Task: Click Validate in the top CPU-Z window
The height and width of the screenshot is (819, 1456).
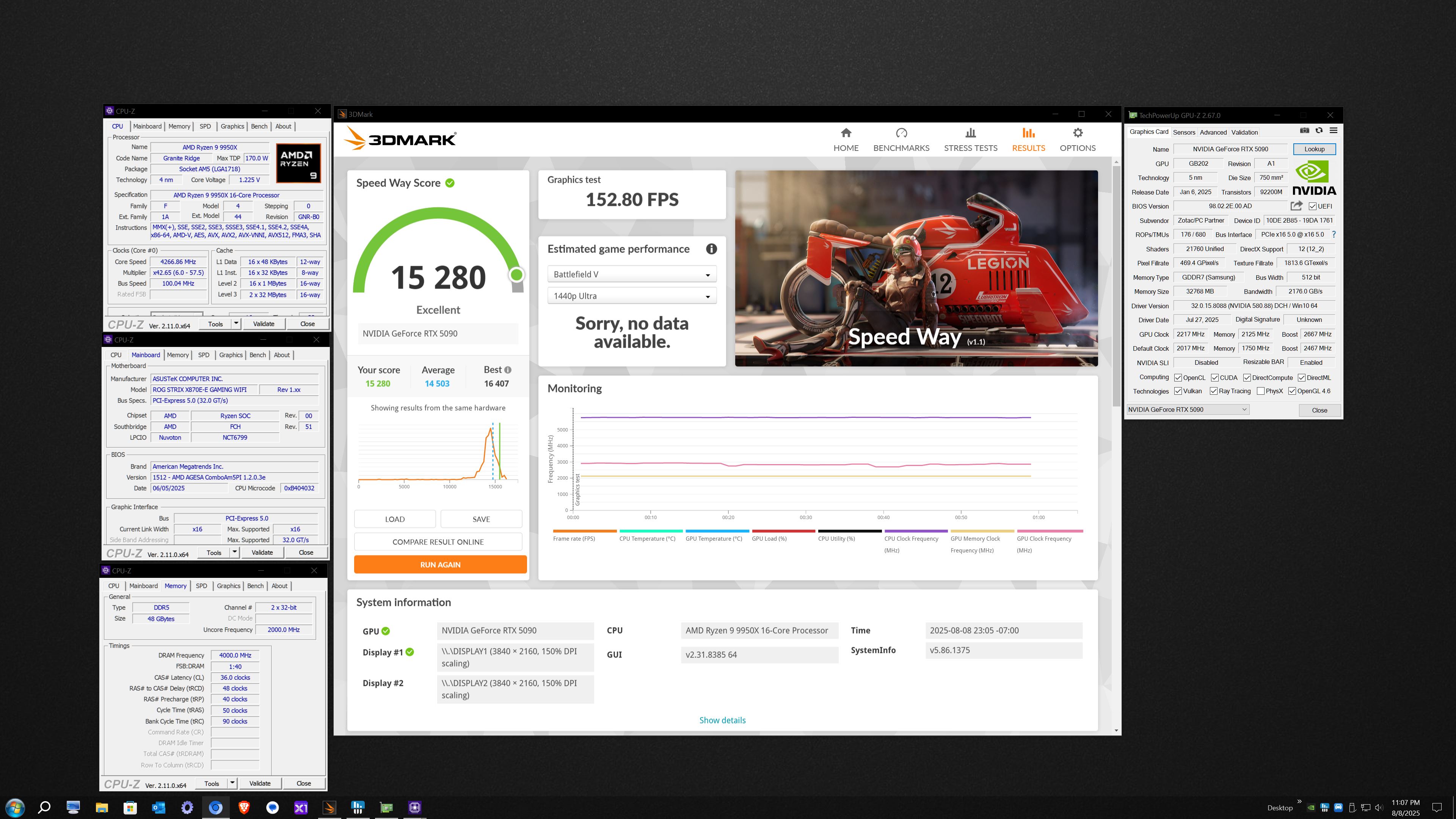Action: [264, 324]
